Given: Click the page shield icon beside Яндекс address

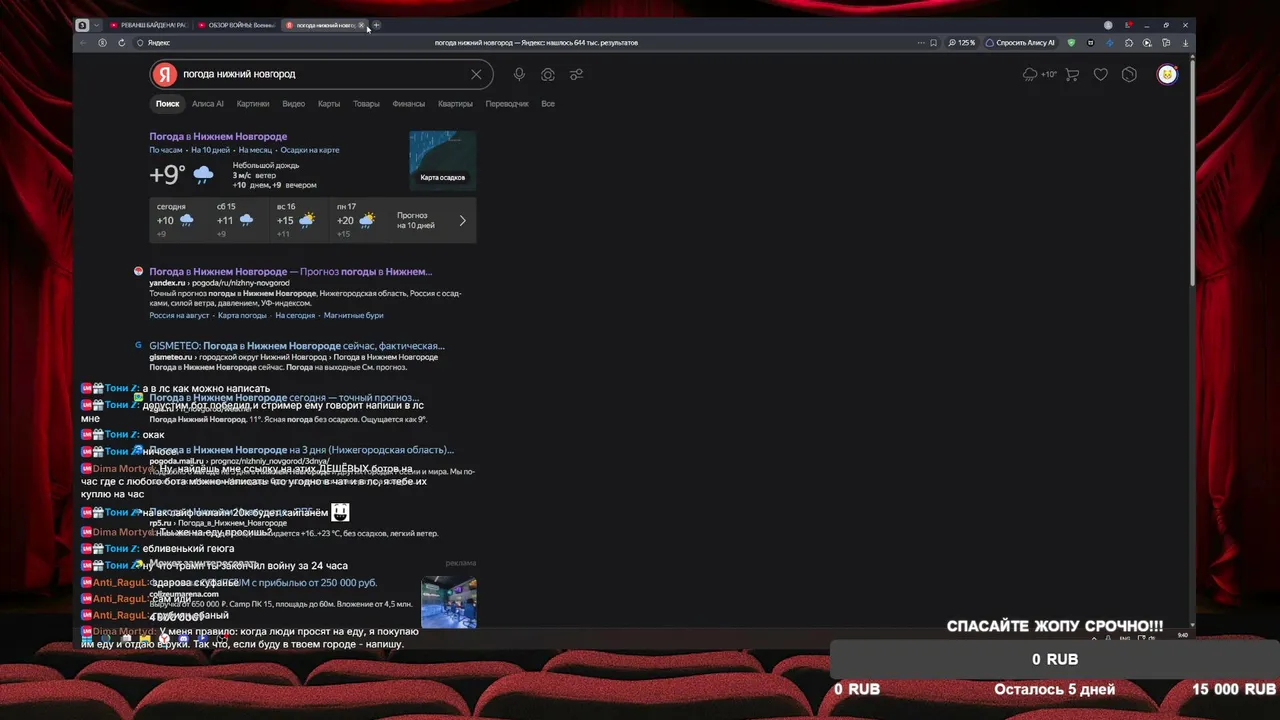Looking at the screenshot, I should (x=140, y=43).
